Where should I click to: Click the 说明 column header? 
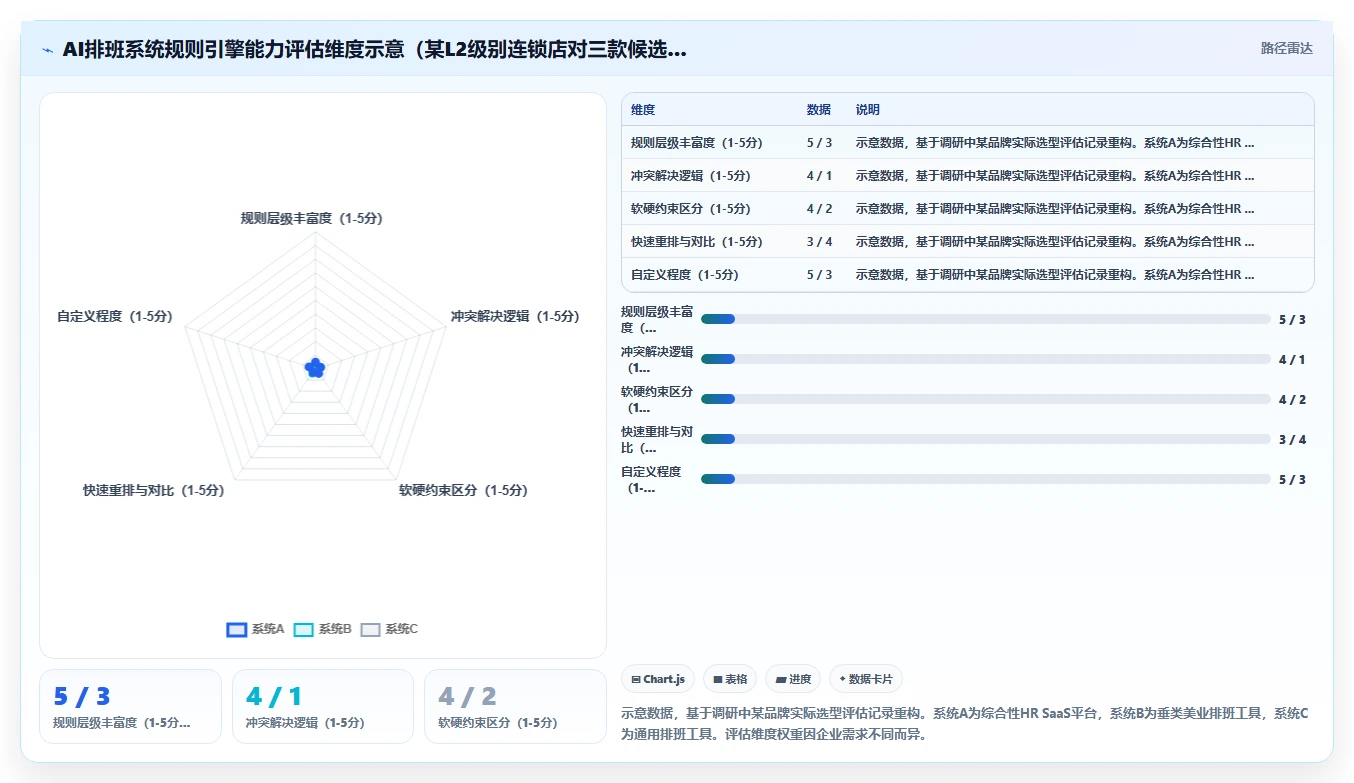click(868, 109)
